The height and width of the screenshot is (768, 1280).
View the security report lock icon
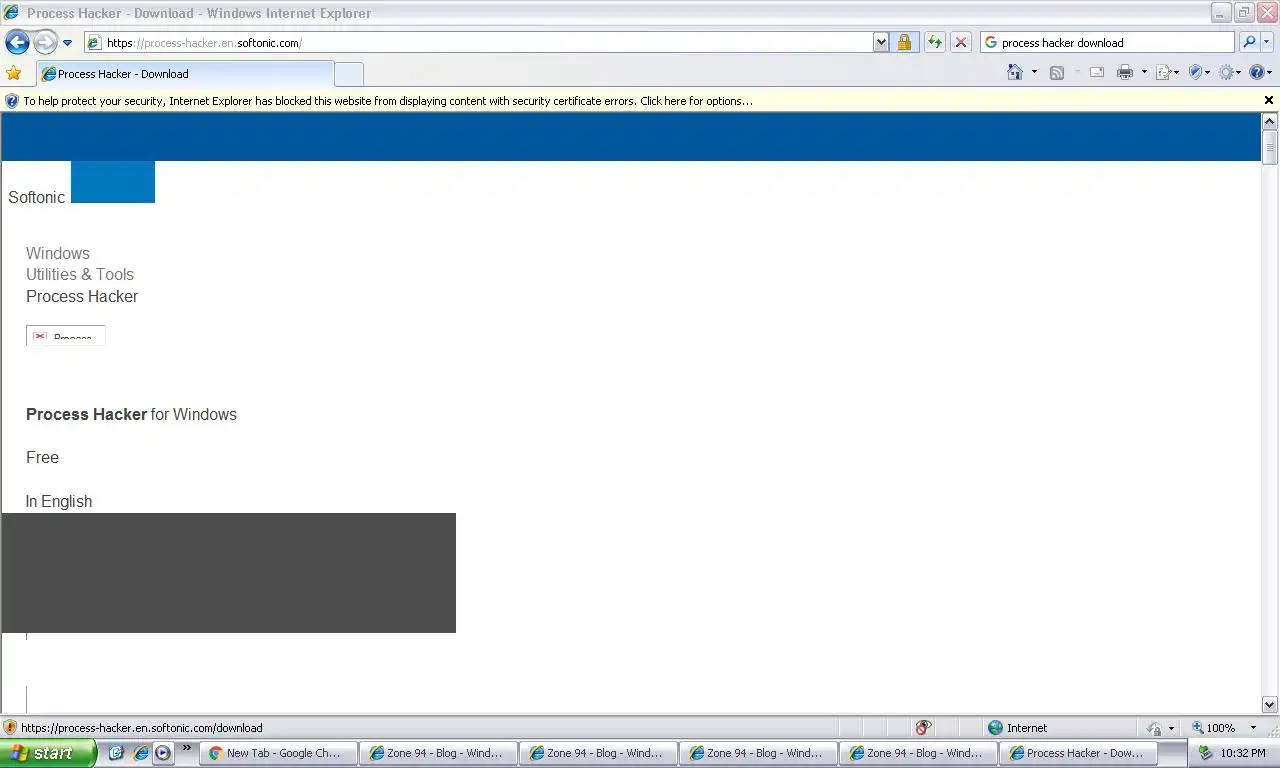click(x=904, y=42)
